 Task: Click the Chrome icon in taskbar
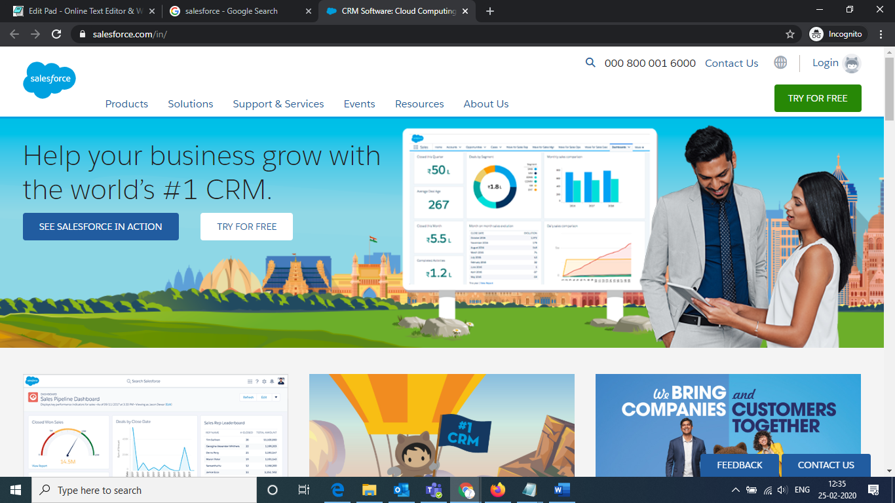[x=466, y=490]
